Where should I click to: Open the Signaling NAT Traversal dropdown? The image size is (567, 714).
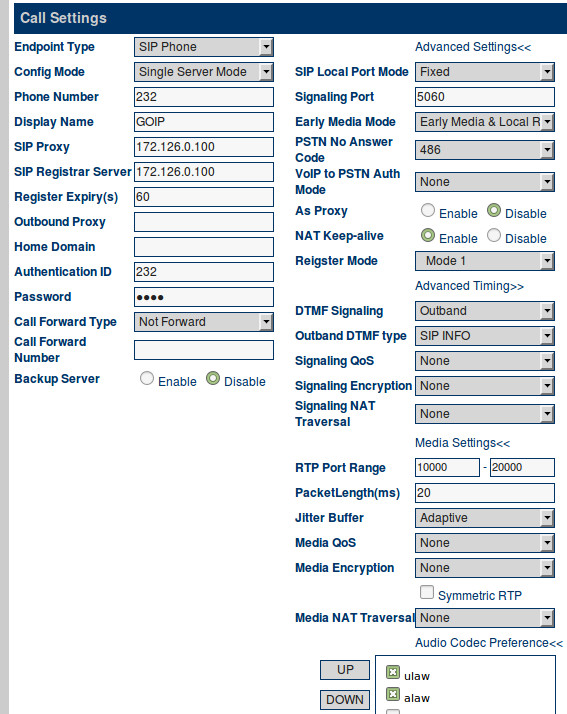[x=485, y=414]
